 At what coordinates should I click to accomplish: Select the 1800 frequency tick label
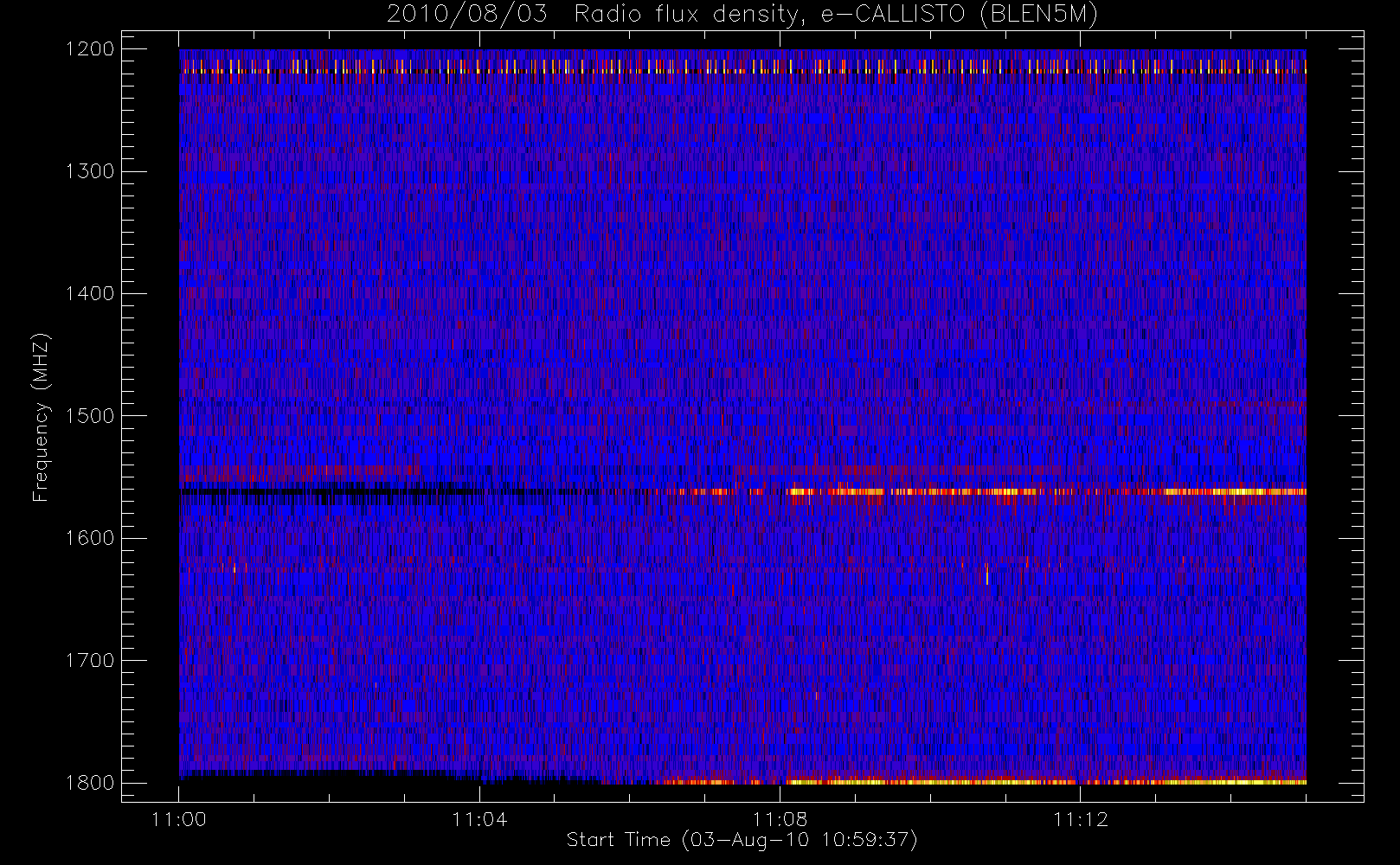tap(90, 783)
